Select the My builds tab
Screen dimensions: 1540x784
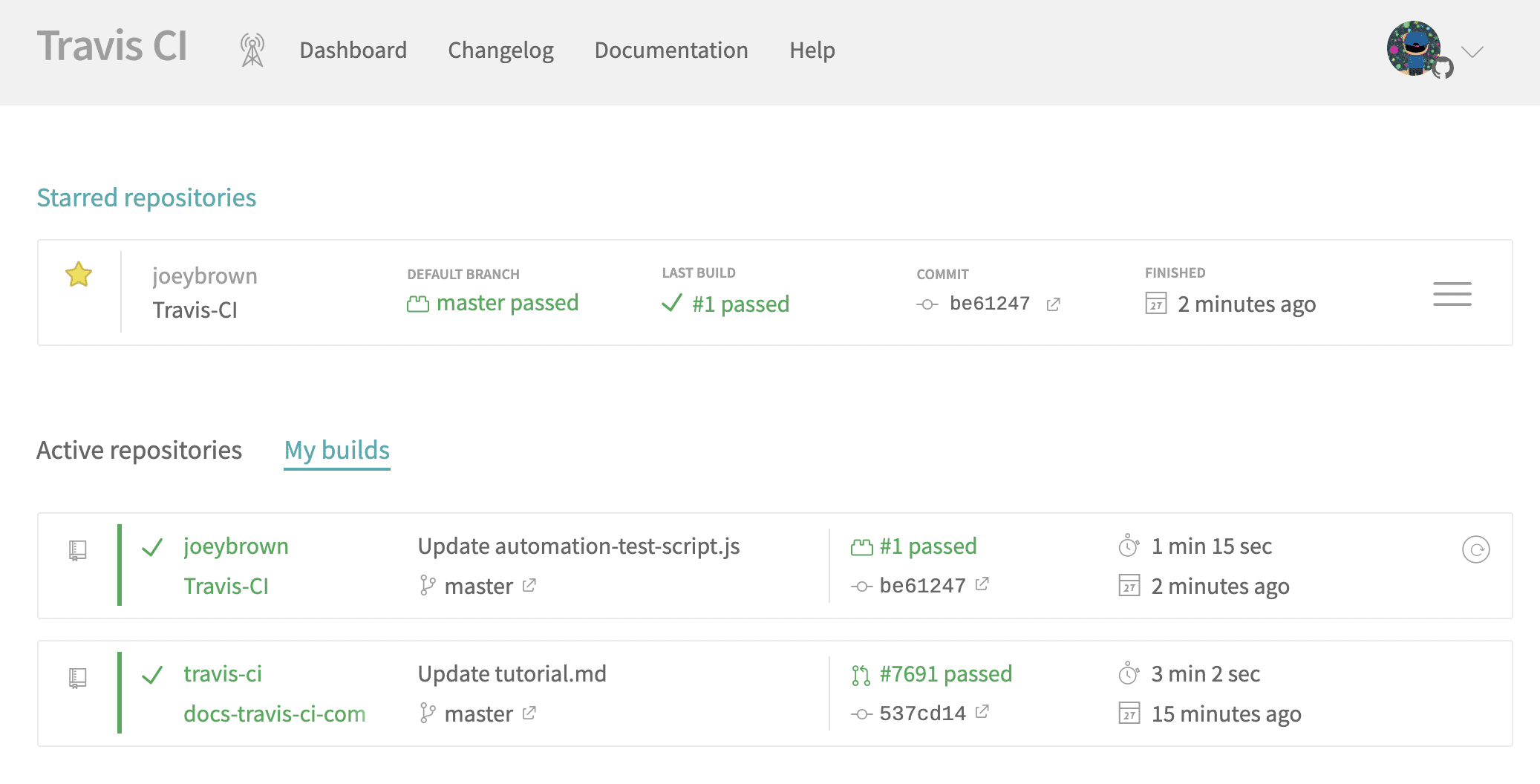pos(337,451)
